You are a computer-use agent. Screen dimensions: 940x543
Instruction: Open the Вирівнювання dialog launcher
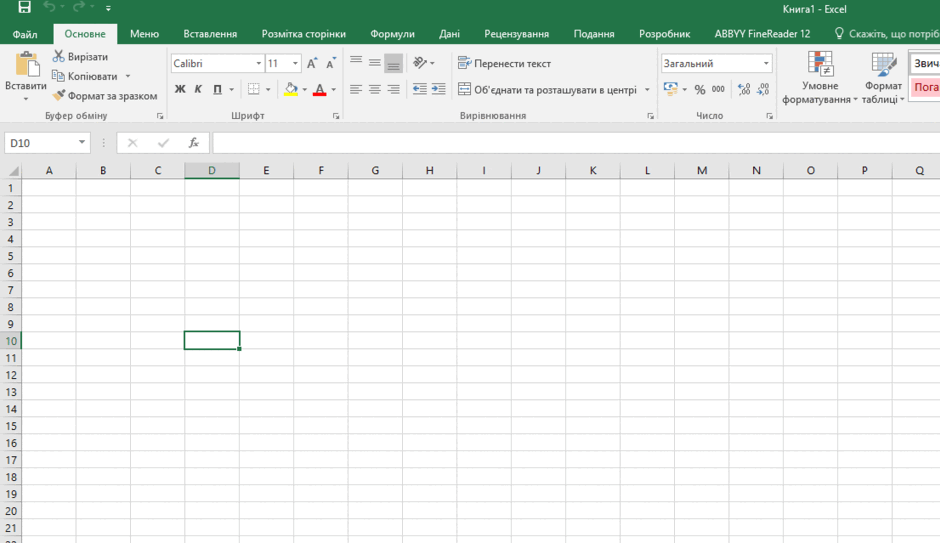tap(650, 116)
